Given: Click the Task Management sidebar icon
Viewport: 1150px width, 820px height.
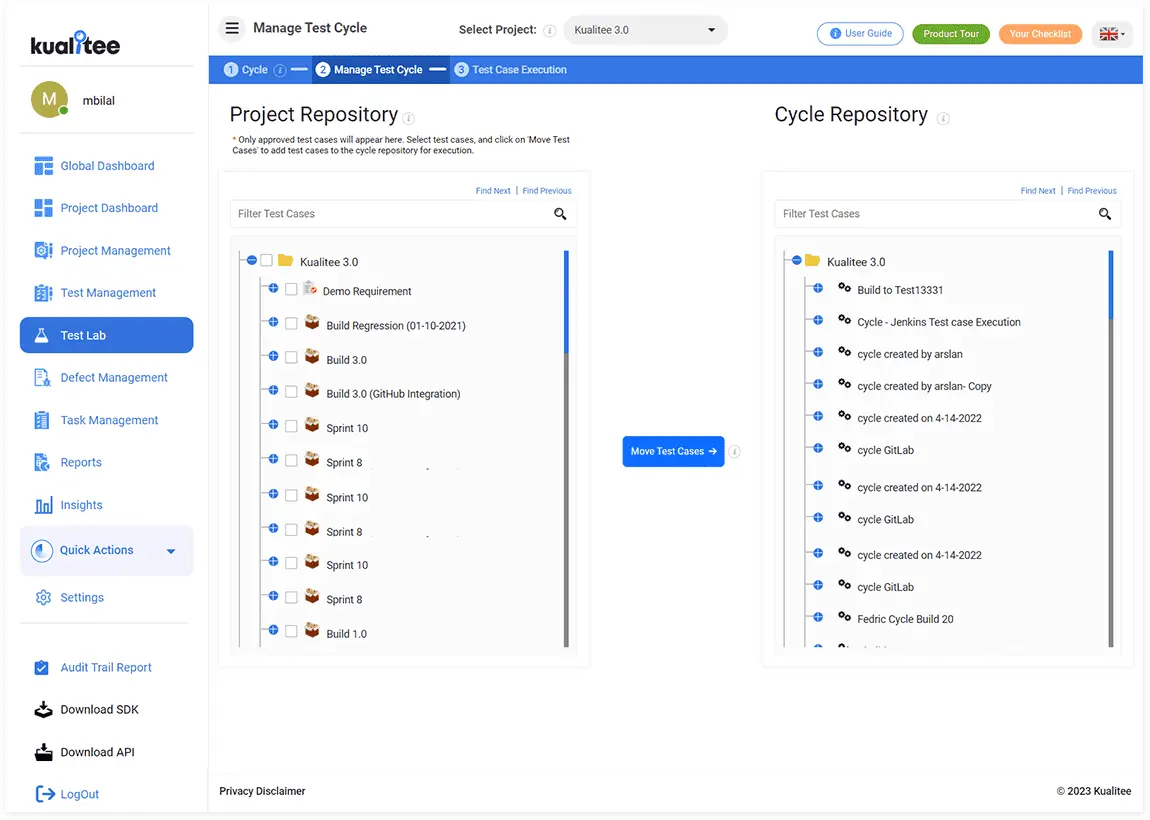Looking at the screenshot, I should [42, 420].
